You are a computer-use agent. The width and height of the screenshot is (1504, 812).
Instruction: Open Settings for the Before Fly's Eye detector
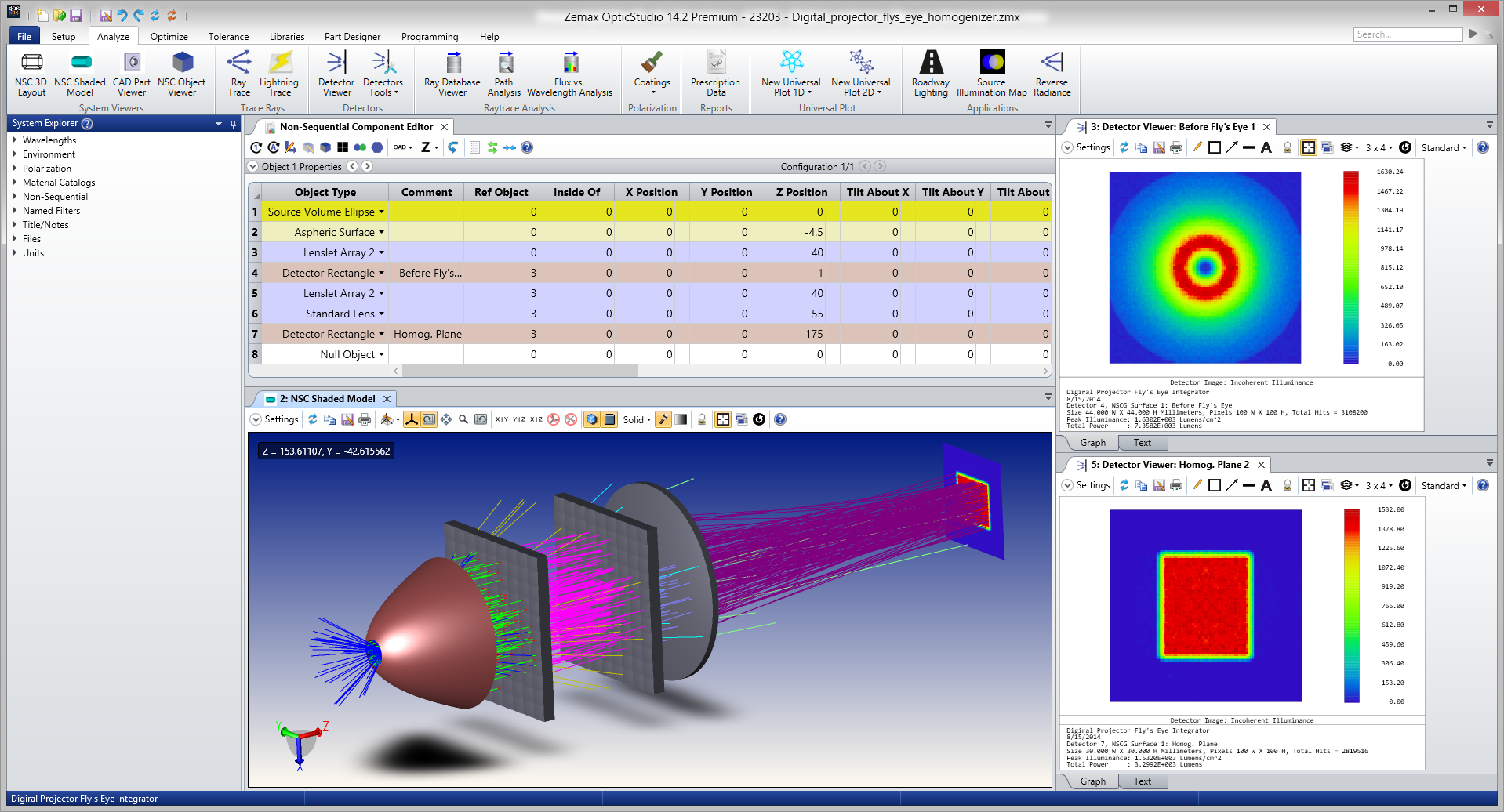1086,147
